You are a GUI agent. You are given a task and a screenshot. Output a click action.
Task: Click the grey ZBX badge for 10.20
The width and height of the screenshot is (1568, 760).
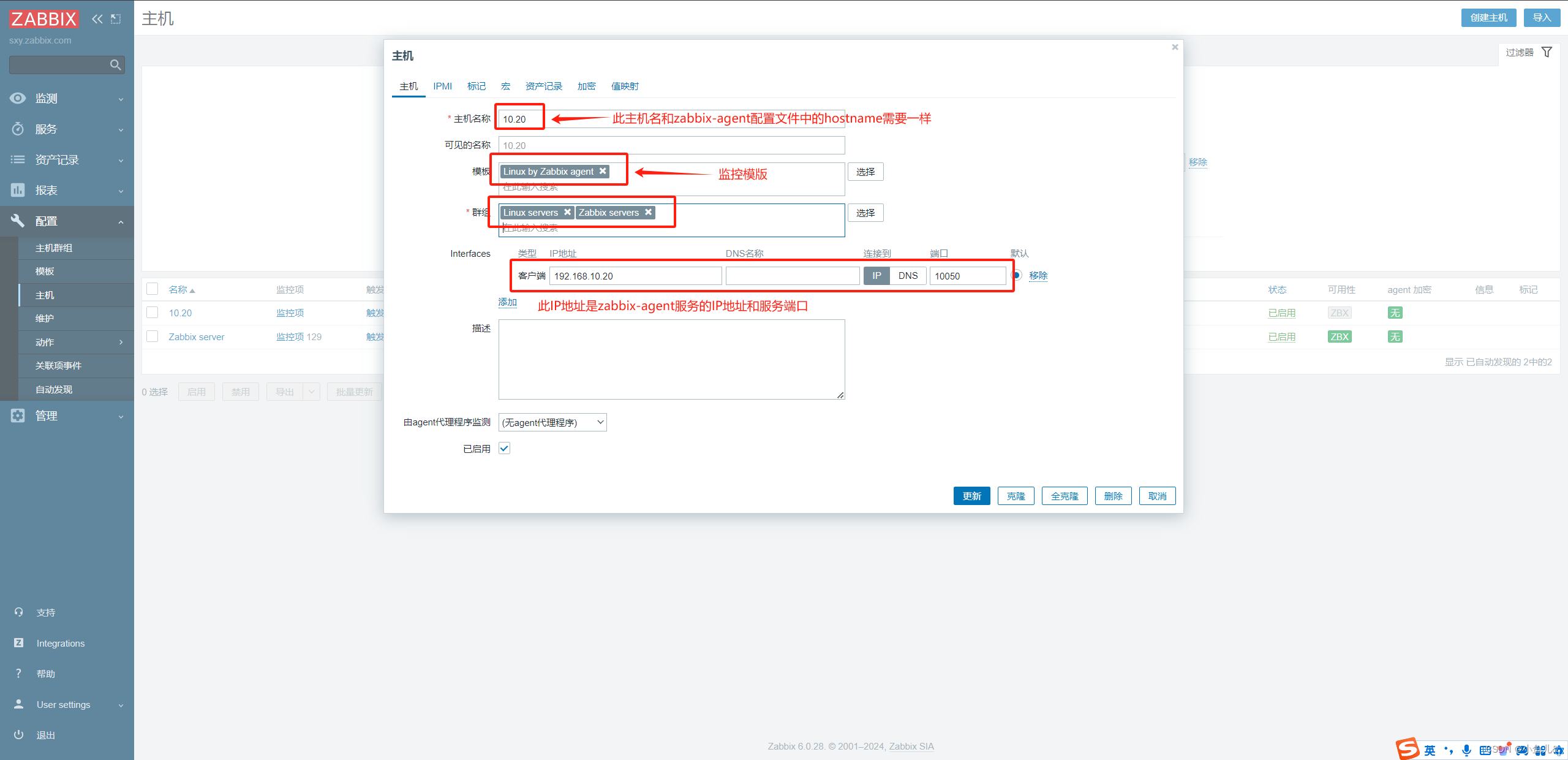coord(1340,313)
